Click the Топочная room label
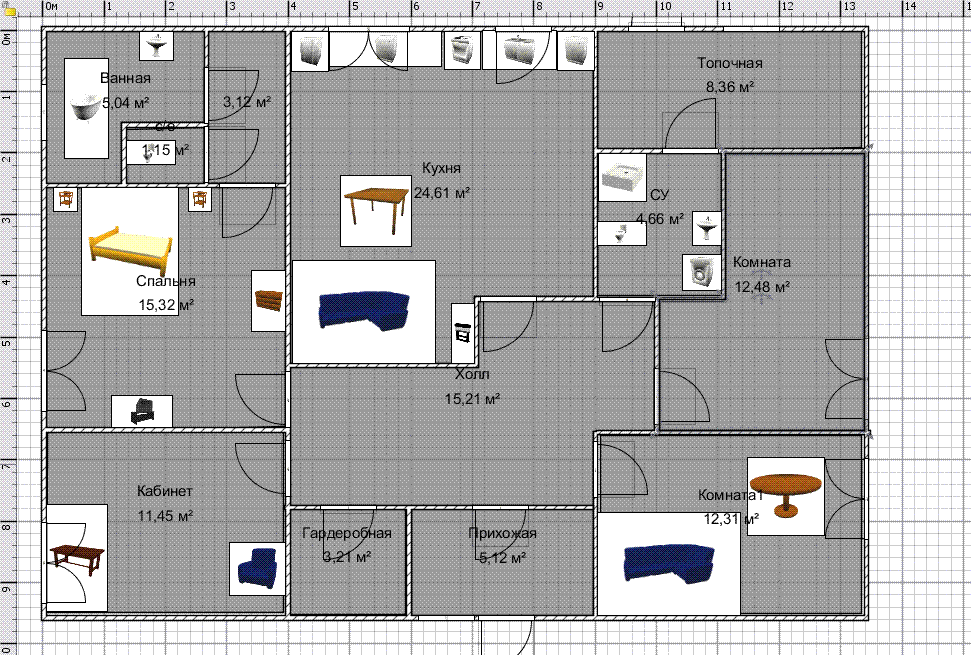The width and height of the screenshot is (971, 655). (x=729, y=63)
